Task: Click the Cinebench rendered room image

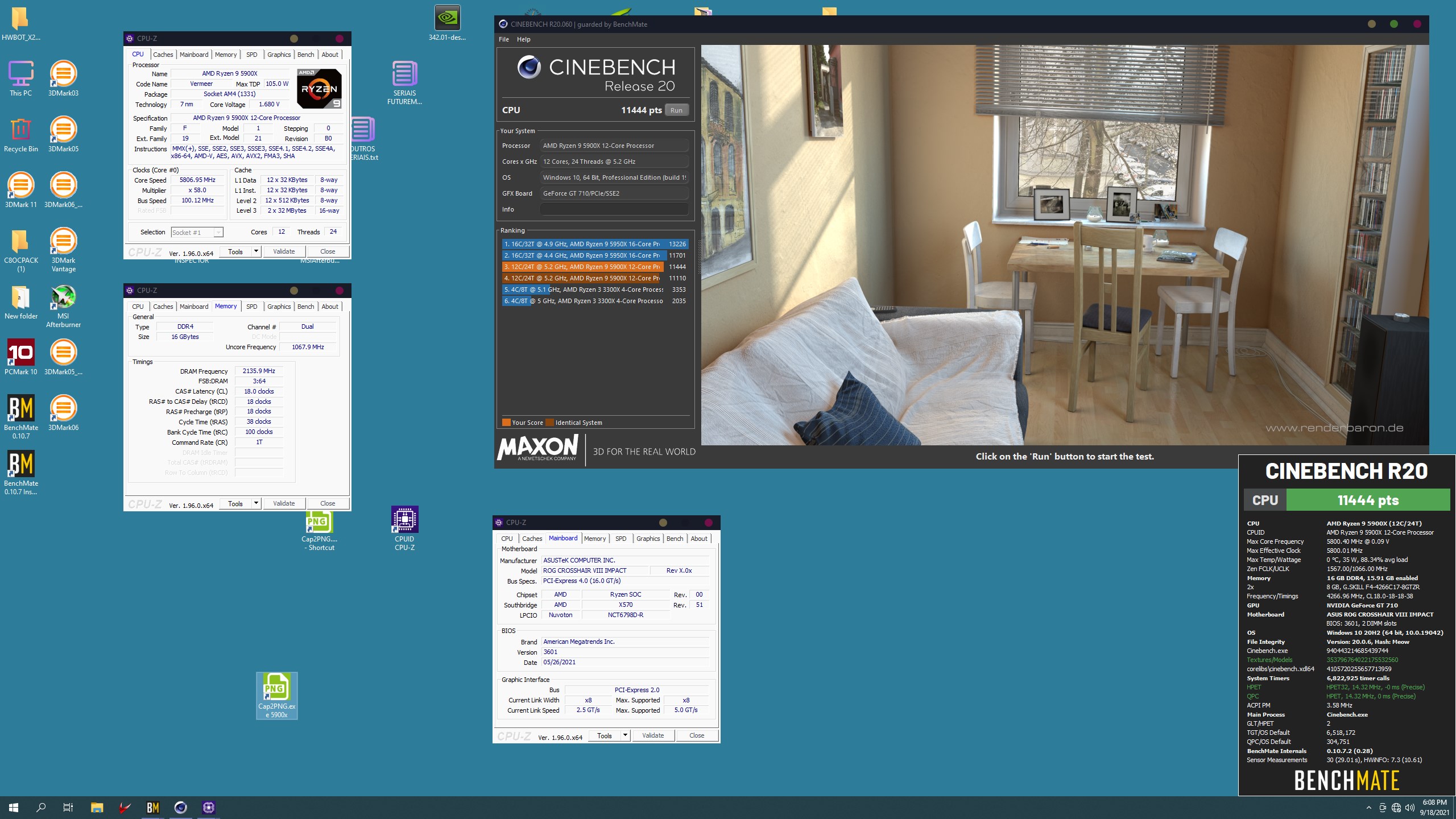Action: coord(1065,245)
